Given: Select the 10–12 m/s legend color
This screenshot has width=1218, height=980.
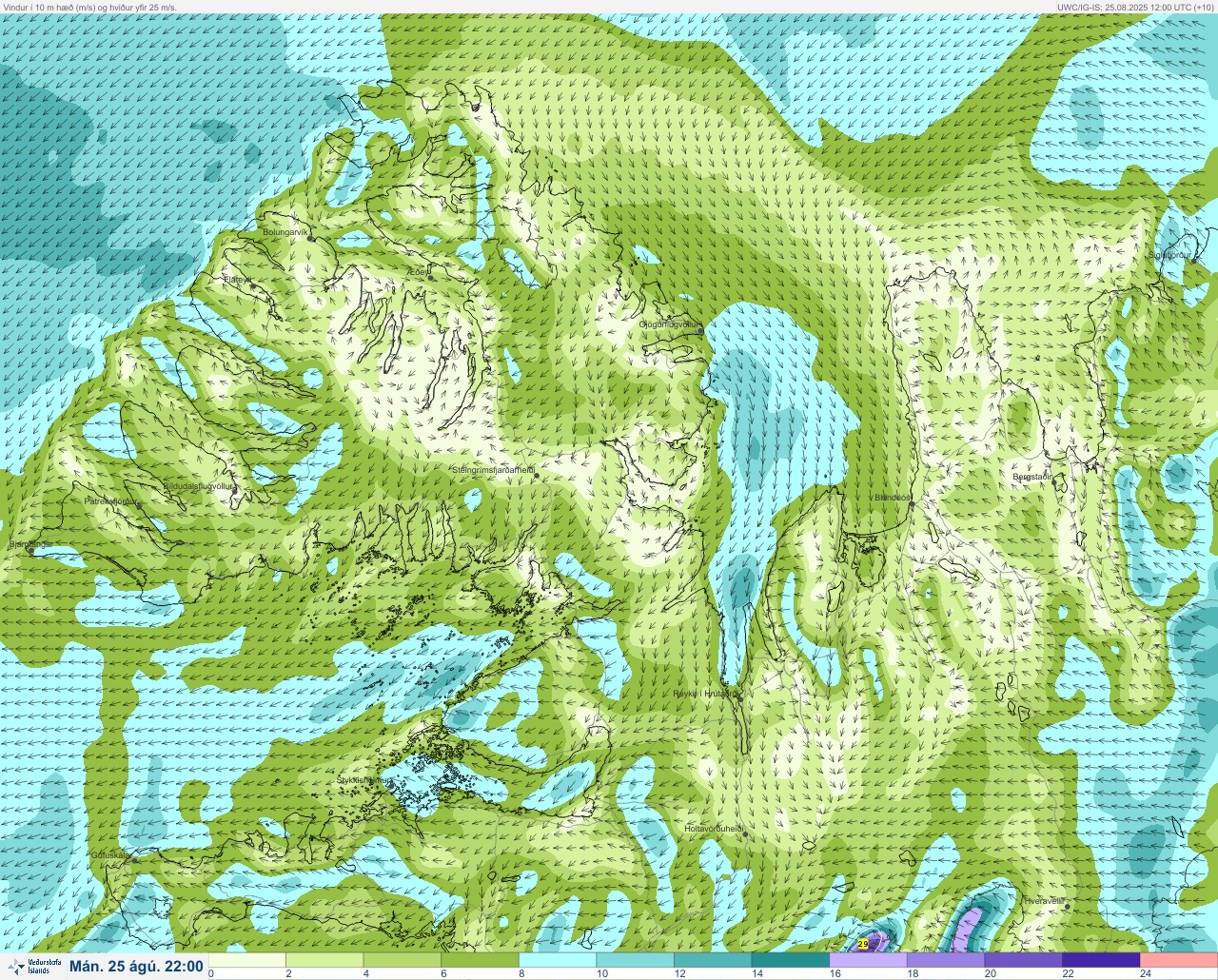Looking at the screenshot, I should click(636, 959).
